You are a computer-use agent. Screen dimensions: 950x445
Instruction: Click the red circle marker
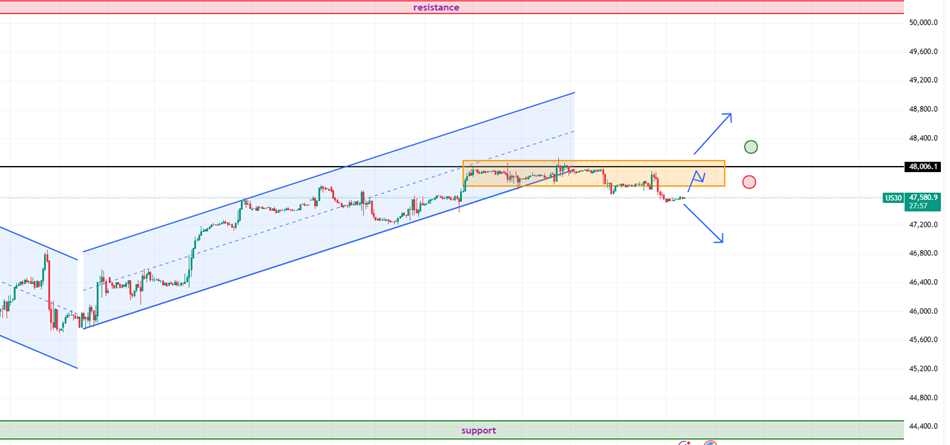(x=749, y=182)
